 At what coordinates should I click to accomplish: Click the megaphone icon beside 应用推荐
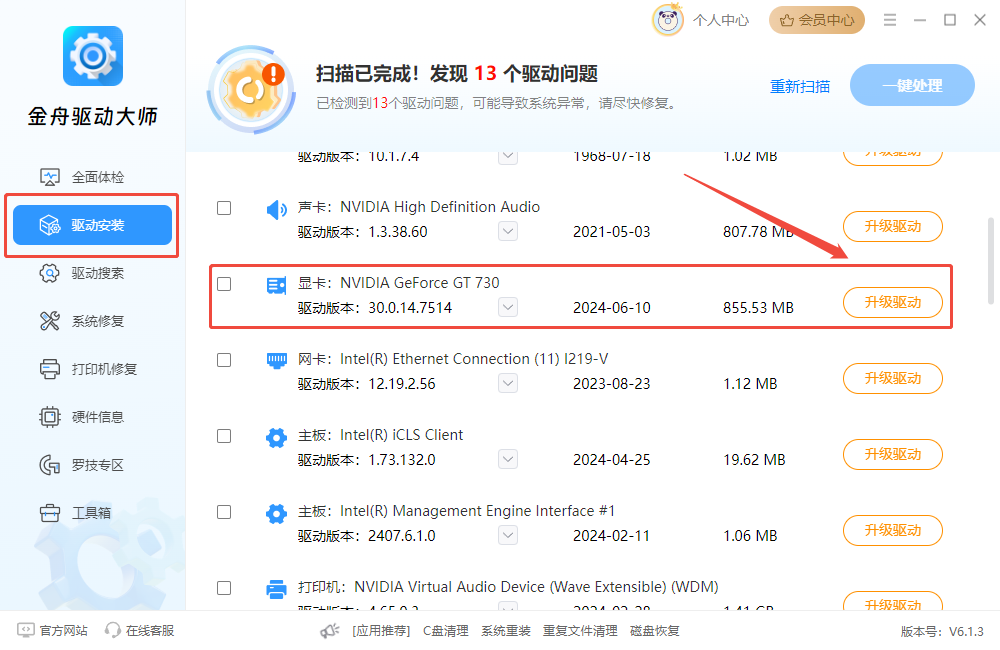click(330, 631)
